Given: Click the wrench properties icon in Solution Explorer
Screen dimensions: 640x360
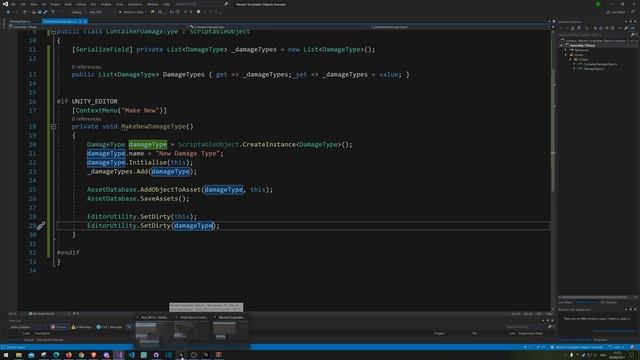Looking at the screenshot, I should coord(626,28).
